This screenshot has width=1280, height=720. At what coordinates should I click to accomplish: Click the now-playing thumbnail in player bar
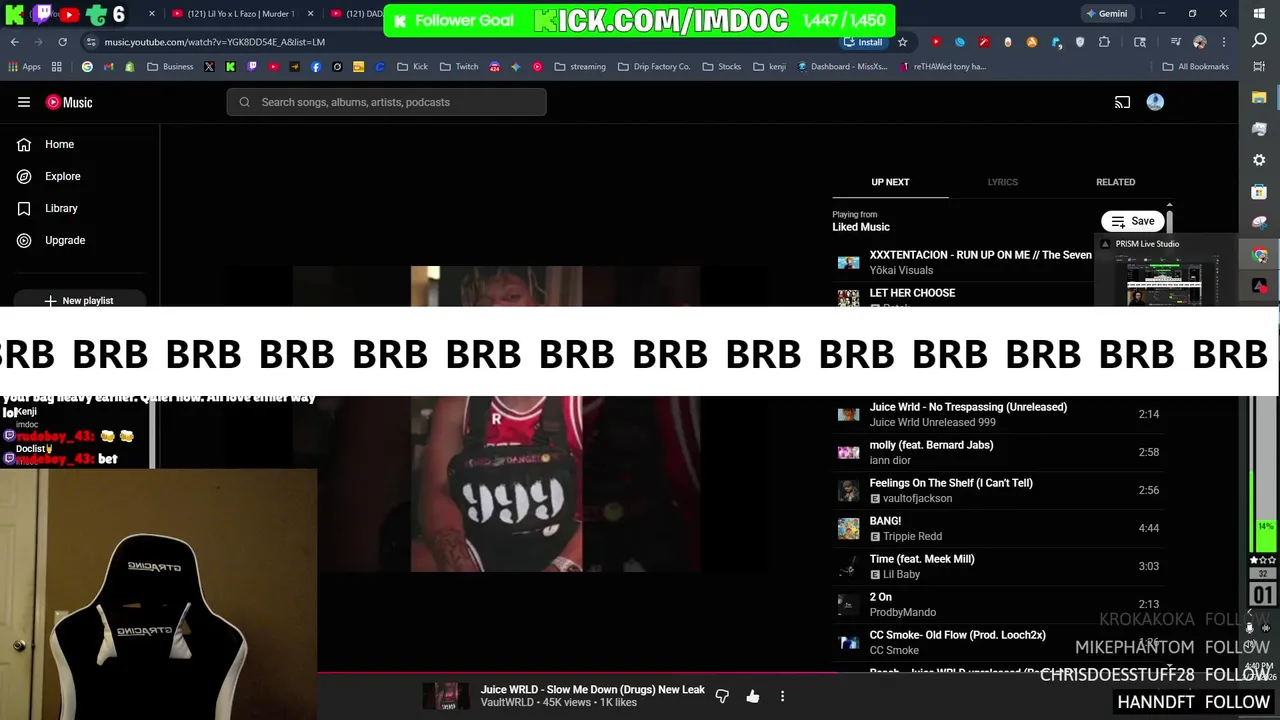446,696
